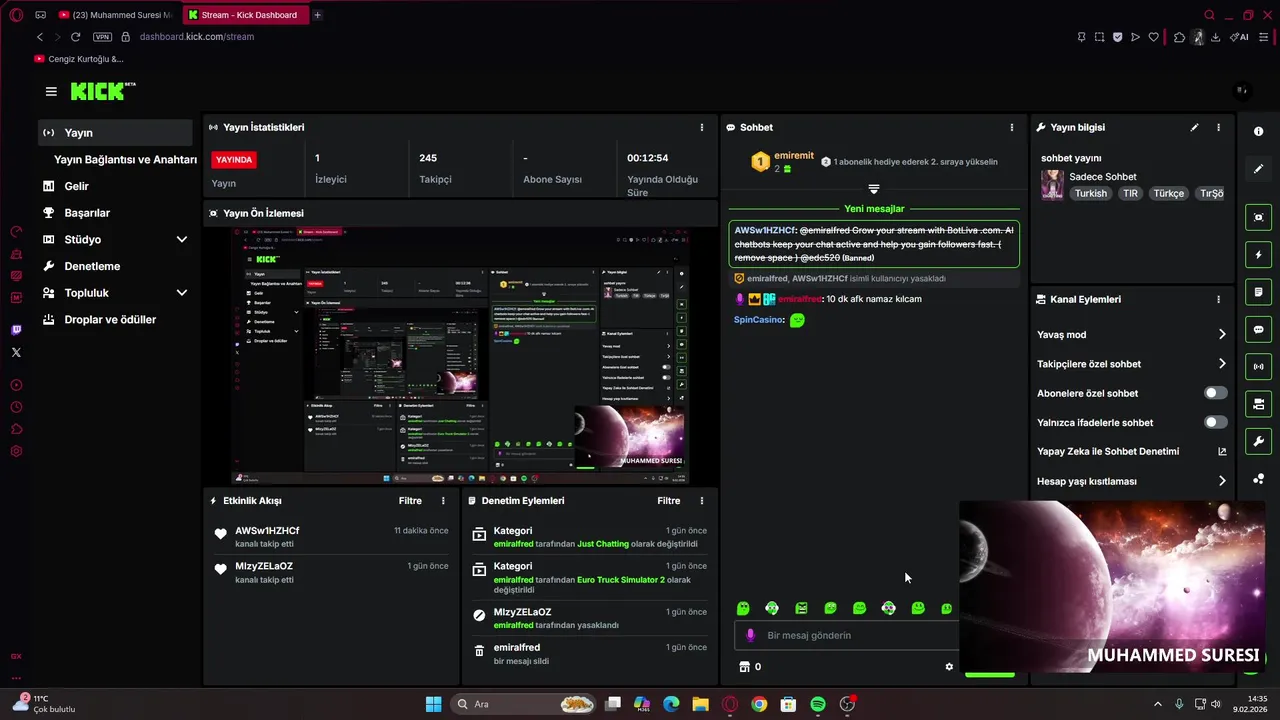Open a new browser tab

[318, 15]
